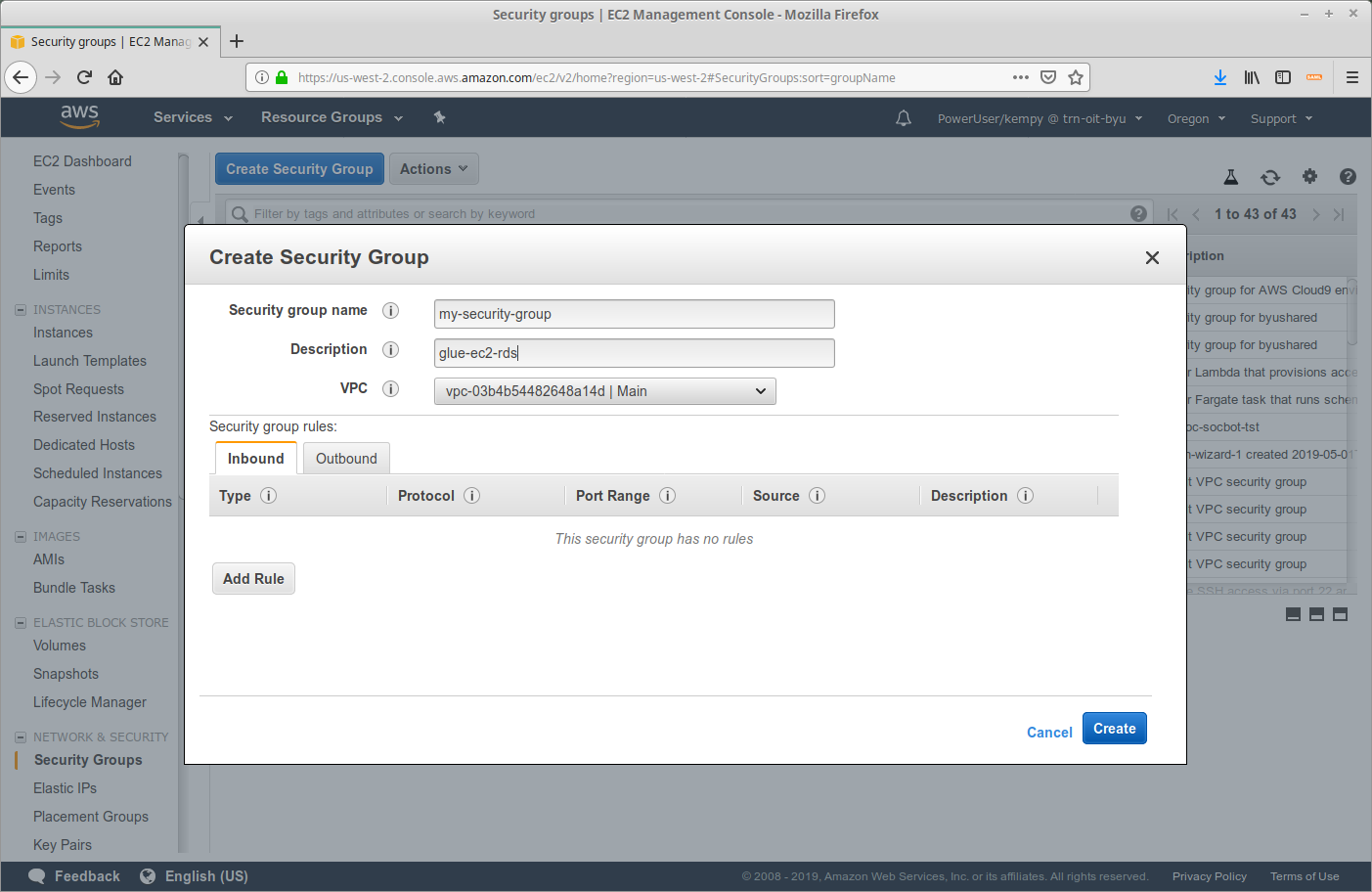Show site information icon in address bar
Screen dimensions: 1372x892
(x=262, y=77)
